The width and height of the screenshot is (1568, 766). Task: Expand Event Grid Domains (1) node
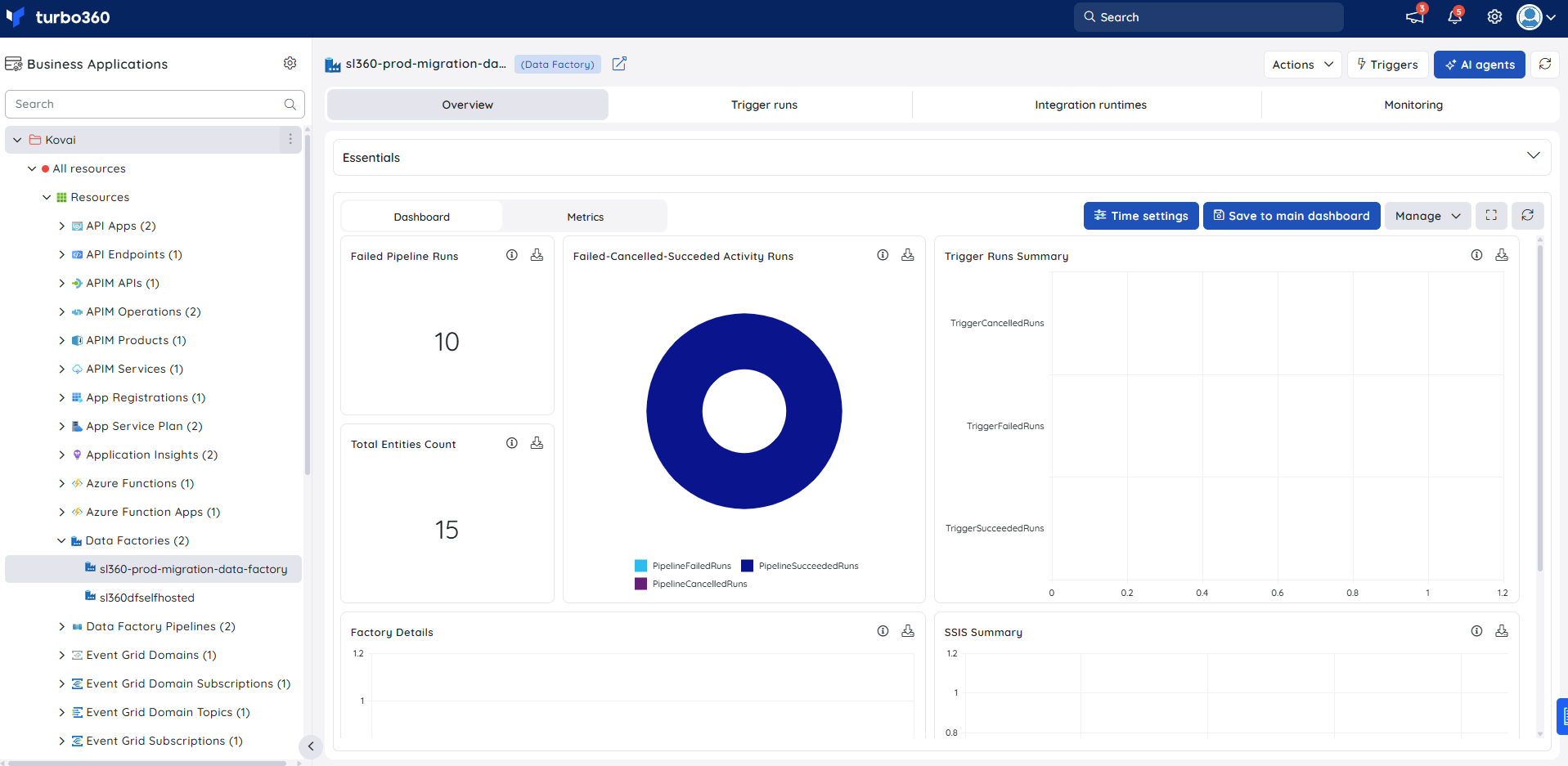[x=61, y=655]
